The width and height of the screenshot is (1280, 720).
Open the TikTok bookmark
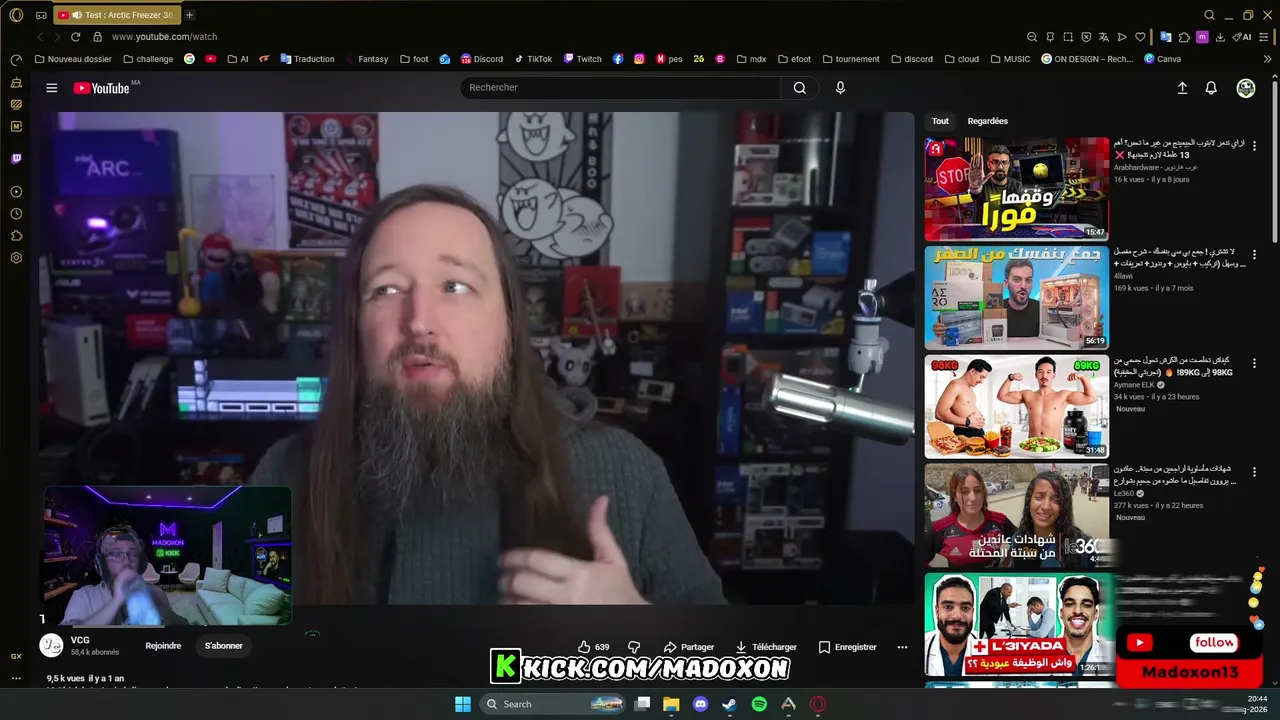[532, 59]
